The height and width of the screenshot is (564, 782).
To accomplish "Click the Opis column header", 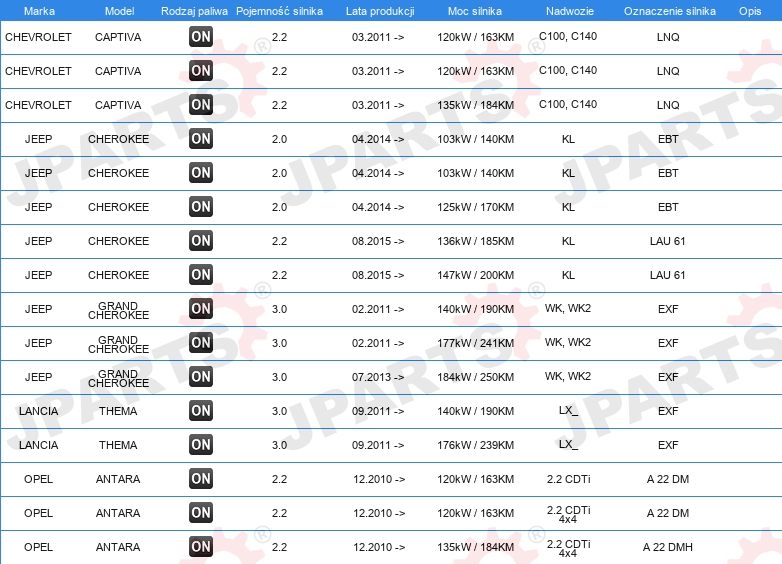I will tap(750, 11).
